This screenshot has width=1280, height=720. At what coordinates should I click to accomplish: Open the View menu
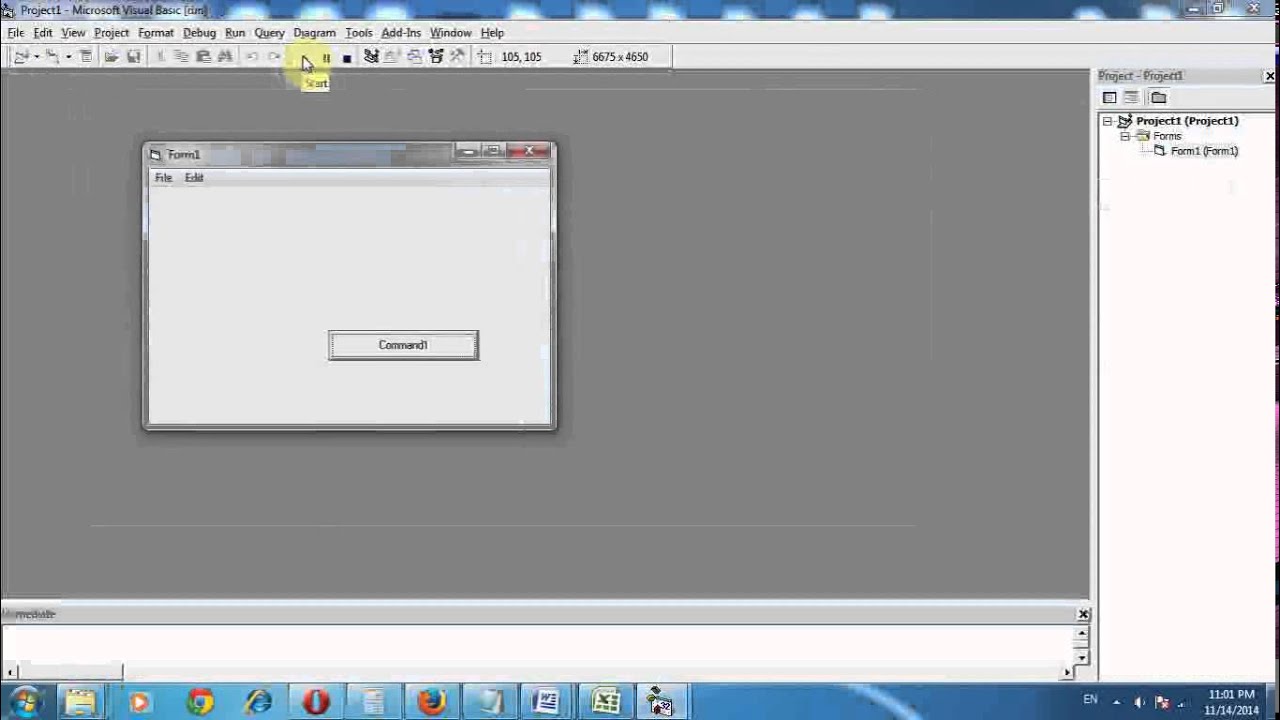[x=73, y=33]
